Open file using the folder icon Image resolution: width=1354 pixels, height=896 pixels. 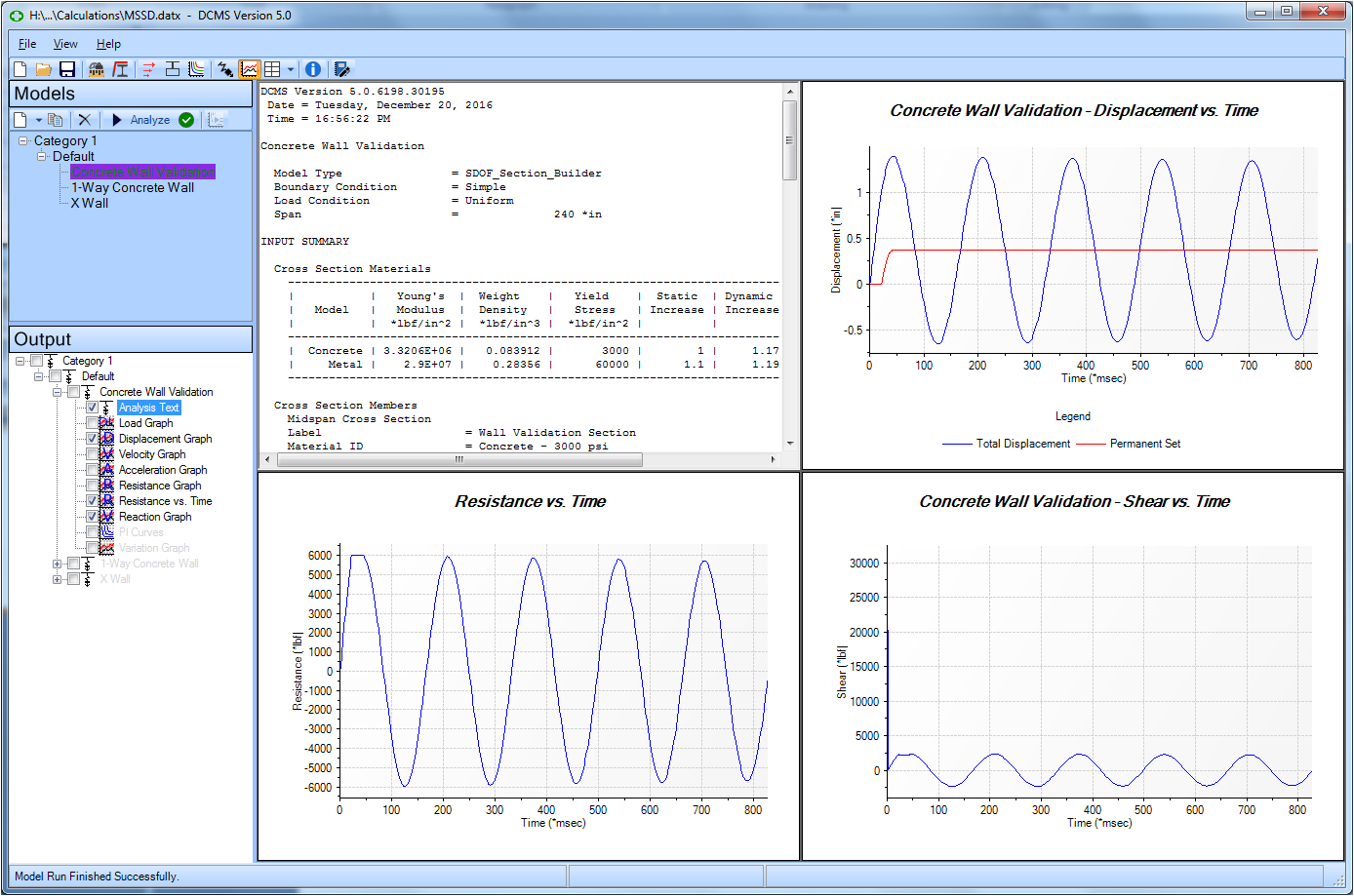coord(44,69)
